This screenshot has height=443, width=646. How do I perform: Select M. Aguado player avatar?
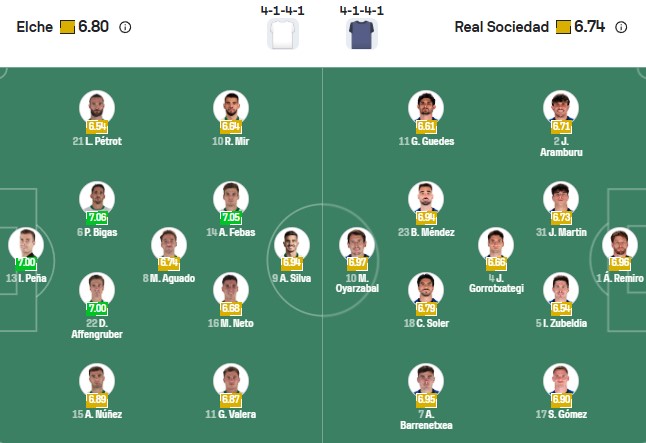169,245
